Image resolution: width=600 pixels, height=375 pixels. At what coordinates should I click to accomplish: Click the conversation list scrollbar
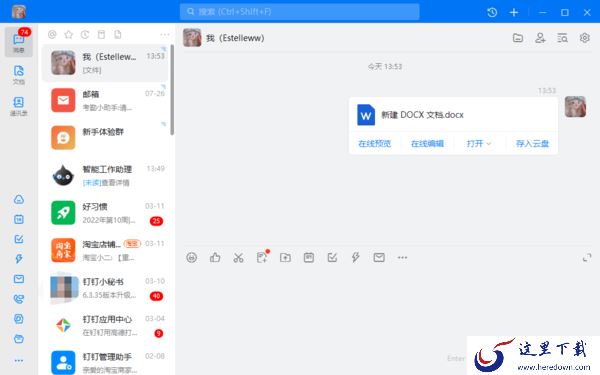[172, 90]
